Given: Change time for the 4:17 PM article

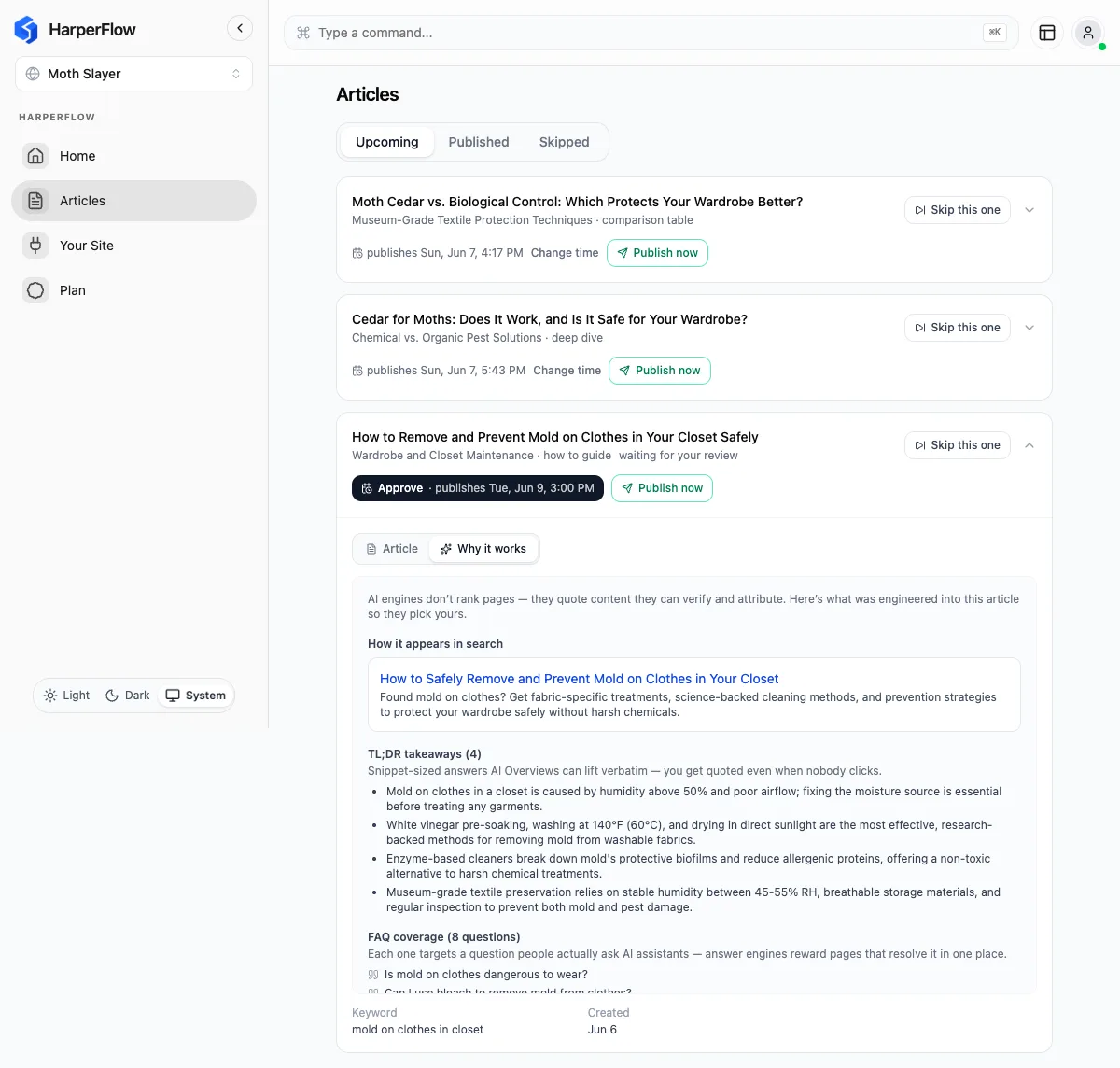Looking at the screenshot, I should pyautogui.click(x=565, y=253).
